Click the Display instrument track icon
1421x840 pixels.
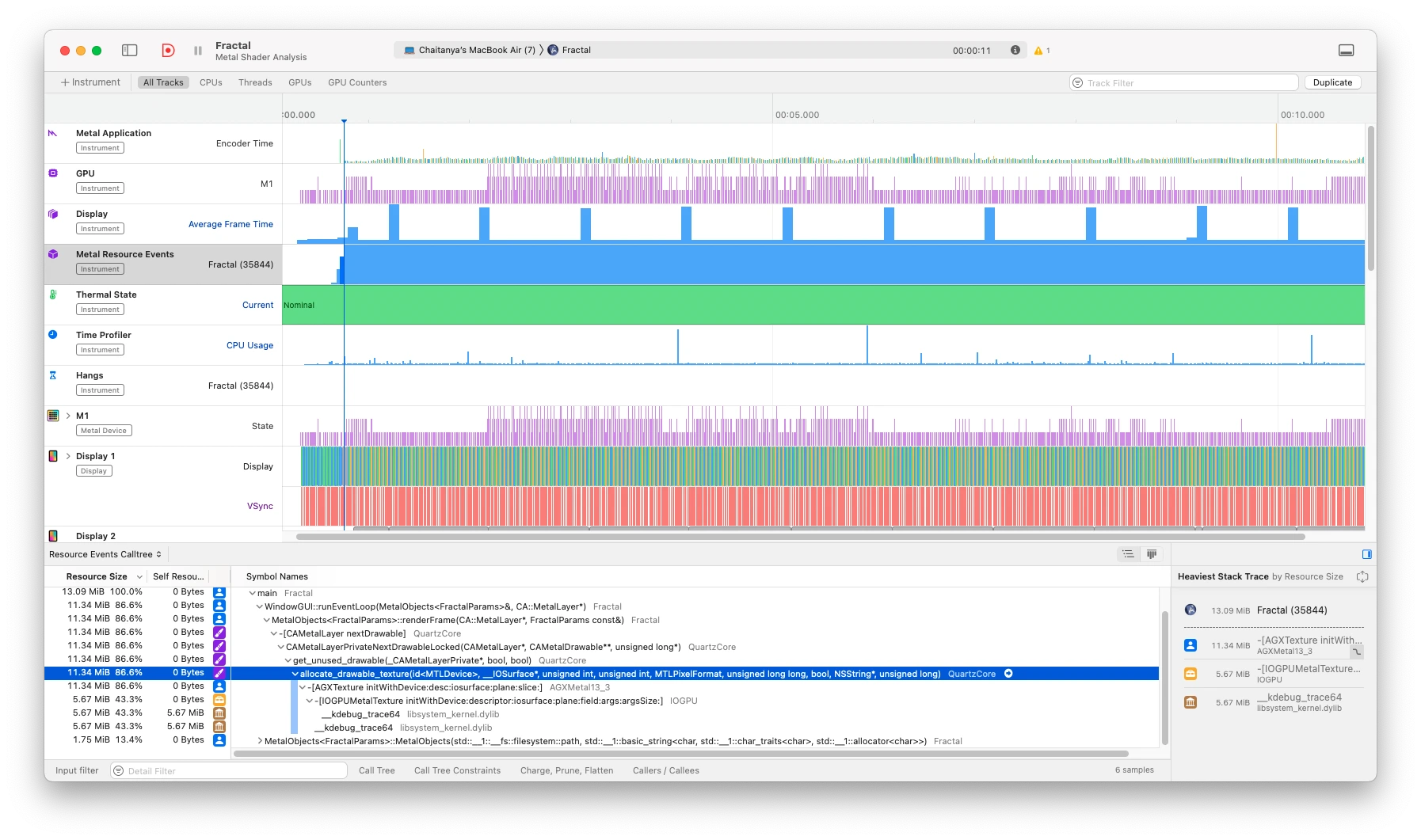point(53,214)
